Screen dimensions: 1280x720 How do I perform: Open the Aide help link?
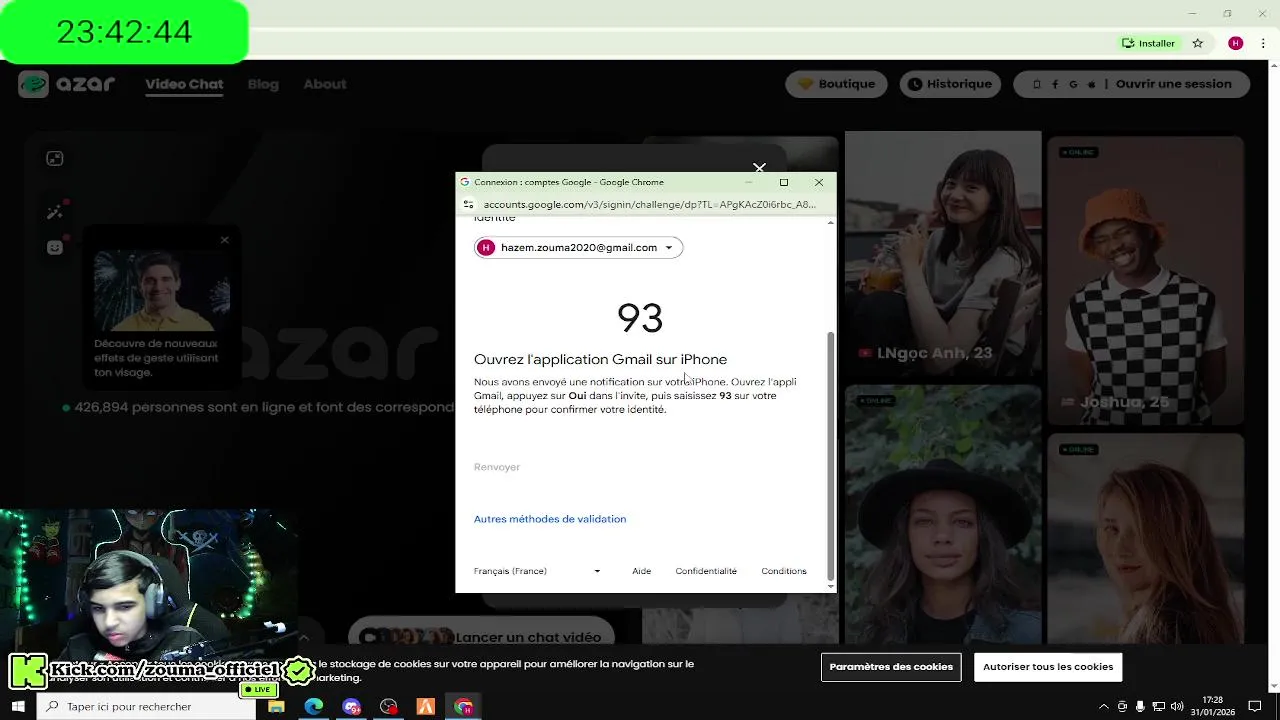tap(641, 571)
